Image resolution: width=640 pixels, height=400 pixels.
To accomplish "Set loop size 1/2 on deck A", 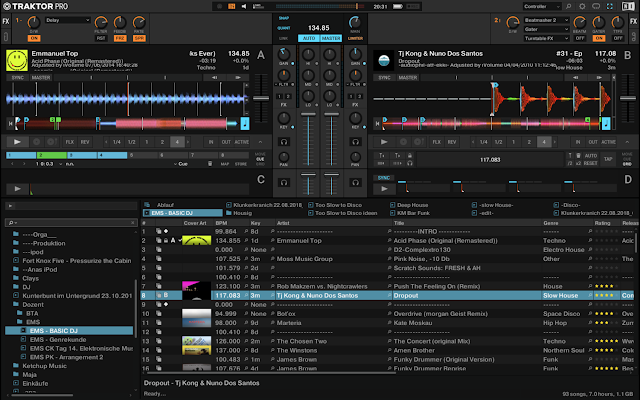I will [x=131, y=142].
